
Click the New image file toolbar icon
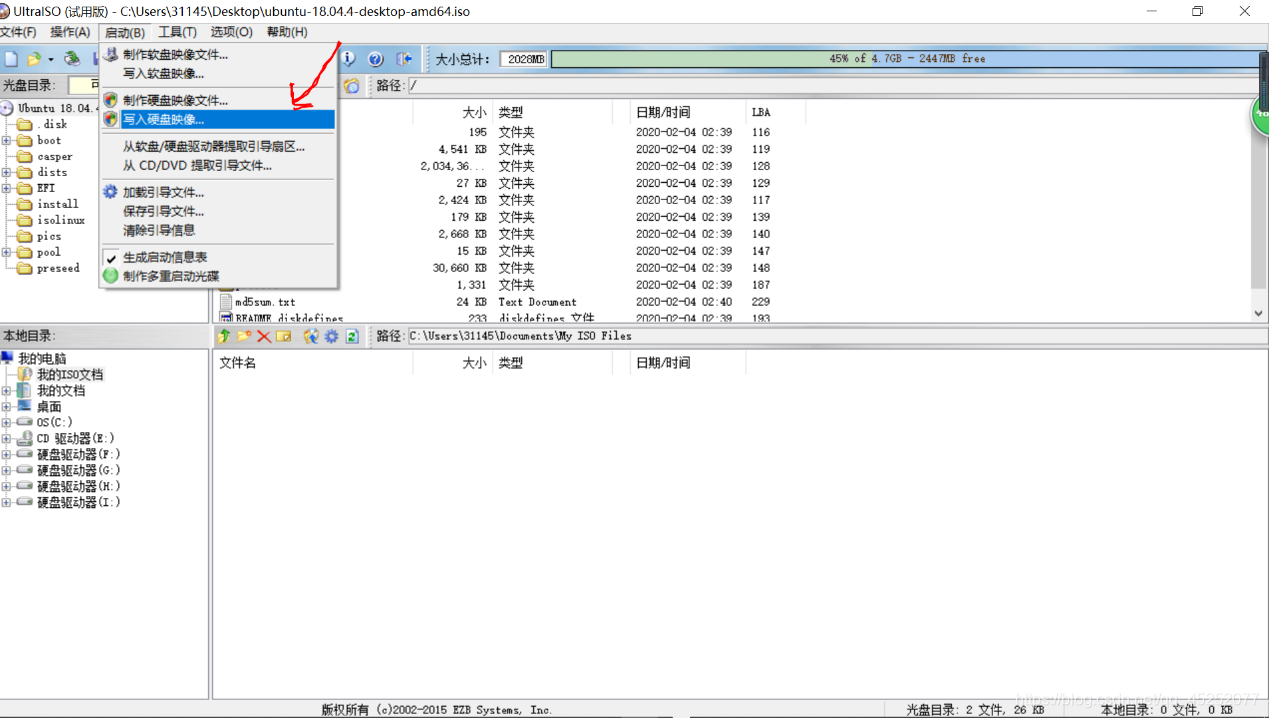click(11, 59)
